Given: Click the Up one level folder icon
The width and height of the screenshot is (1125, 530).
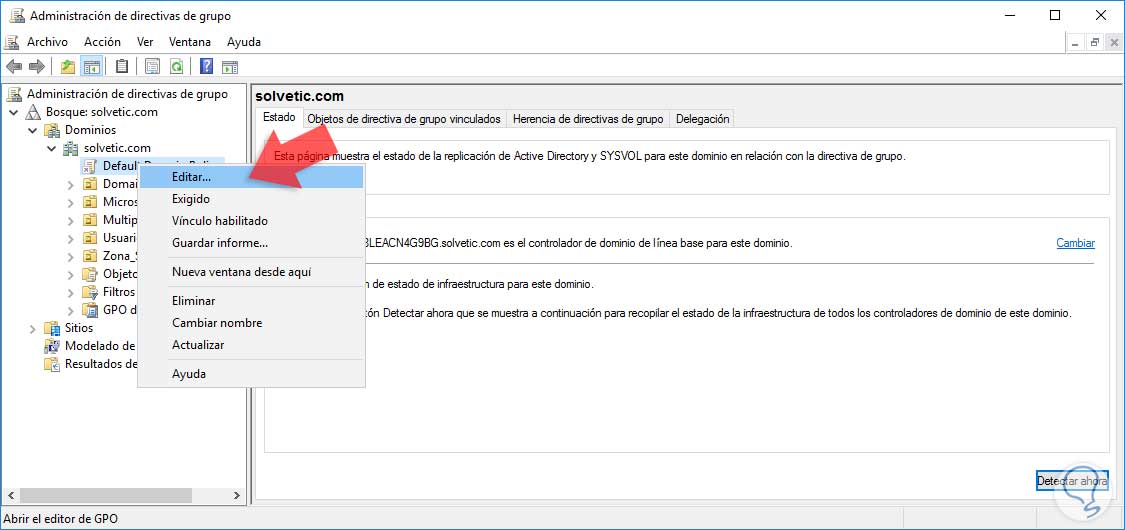Looking at the screenshot, I should click(x=68, y=67).
